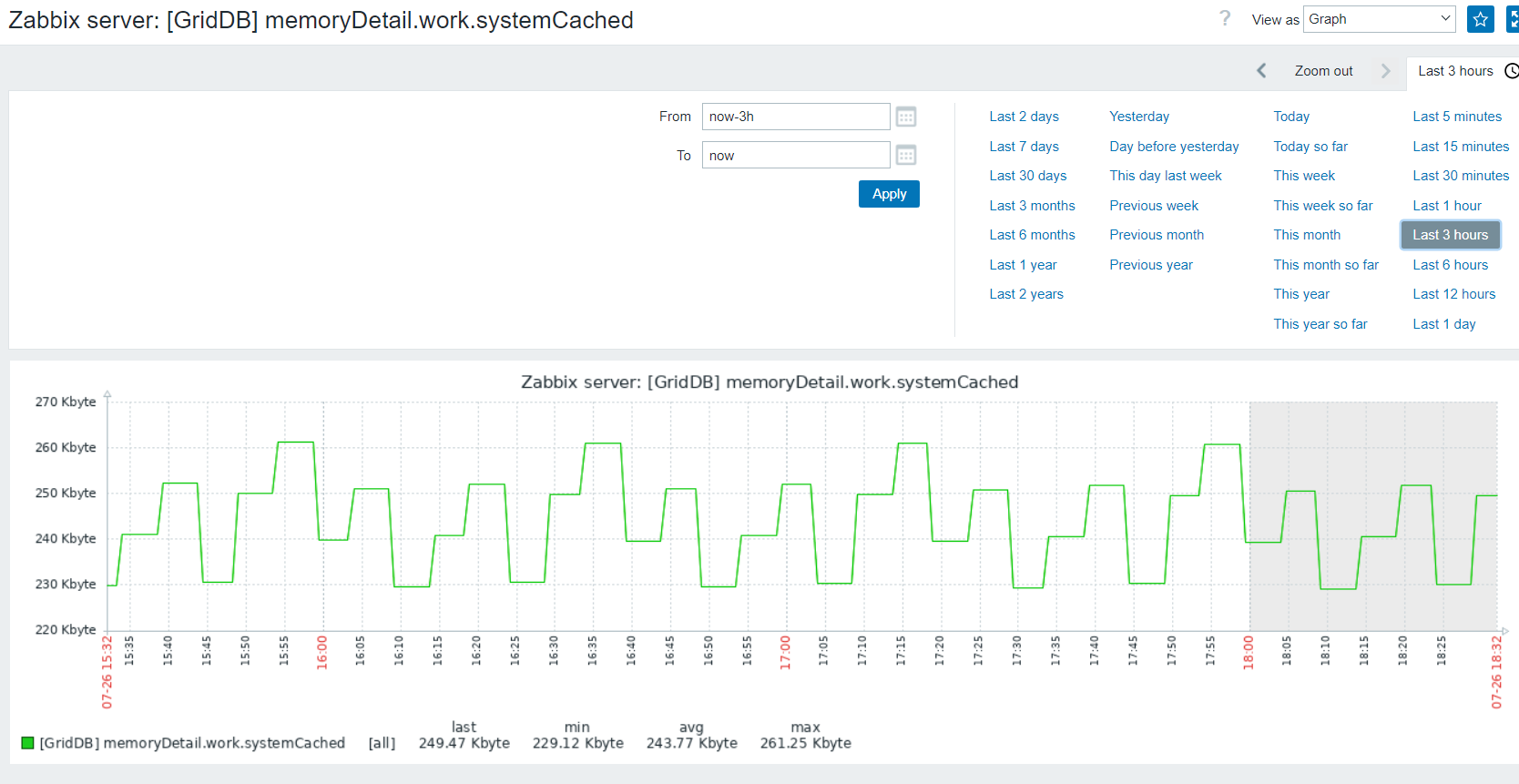Click into the From time field
Image resolution: width=1519 pixels, height=784 pixels.
[x=795, y=117]
